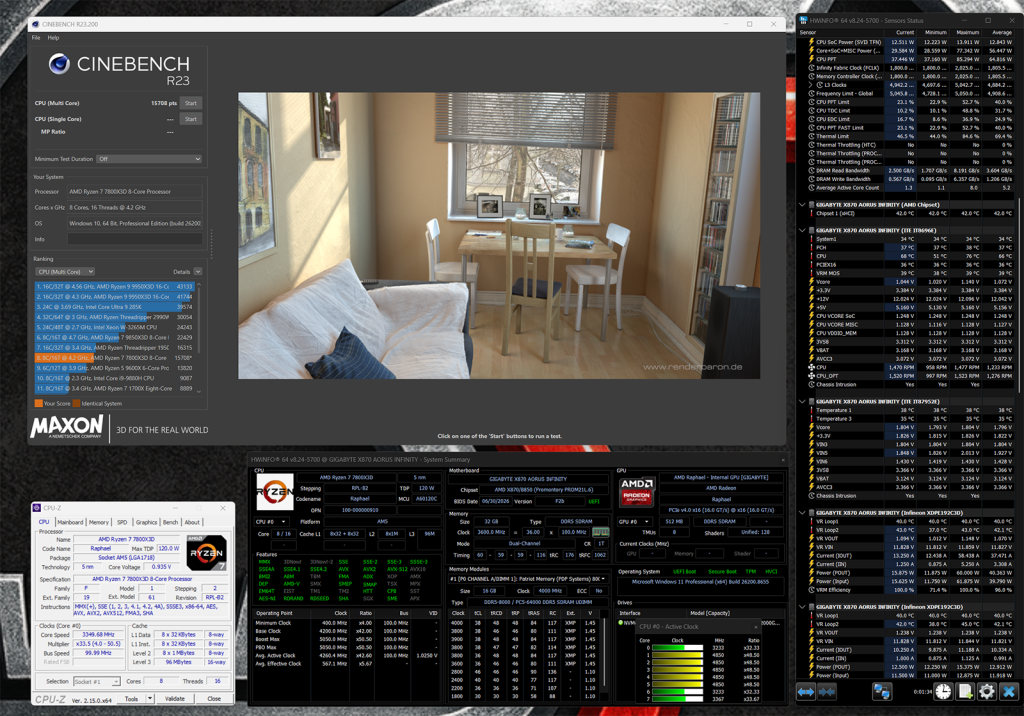1024x716 pixels.
Task: Click the Tools button in CPU-Z
Action: click(x=131, y=698)
